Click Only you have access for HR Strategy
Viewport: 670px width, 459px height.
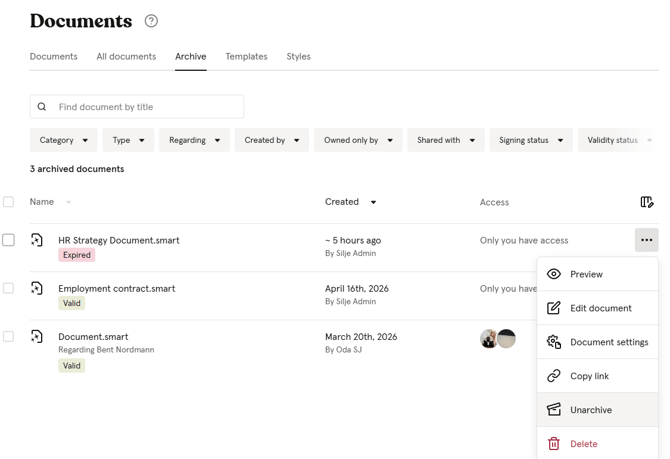point(524,240)
